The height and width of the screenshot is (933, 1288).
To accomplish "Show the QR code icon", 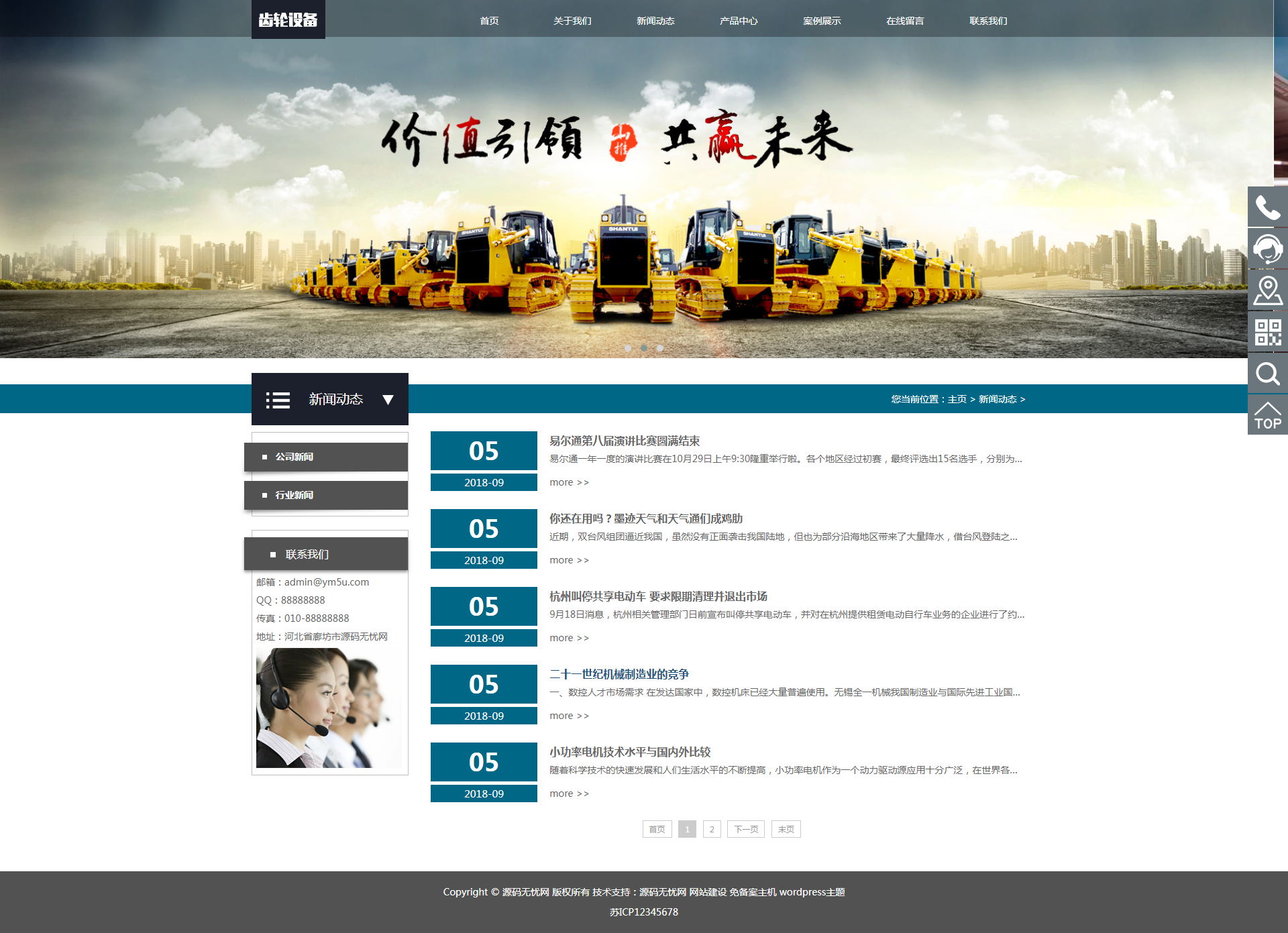I will (1267, 332).
